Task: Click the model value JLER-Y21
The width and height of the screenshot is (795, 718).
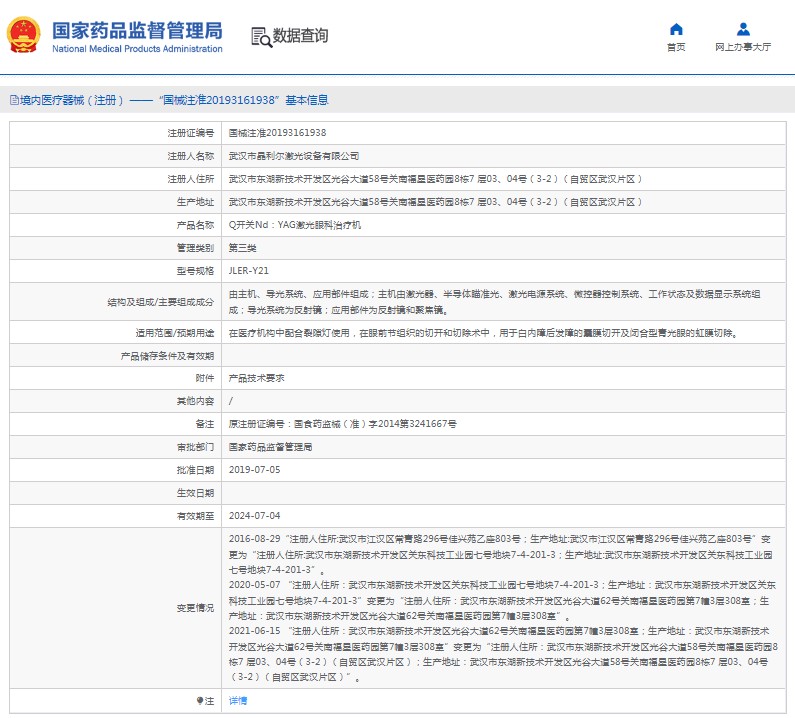Action: 248,270
